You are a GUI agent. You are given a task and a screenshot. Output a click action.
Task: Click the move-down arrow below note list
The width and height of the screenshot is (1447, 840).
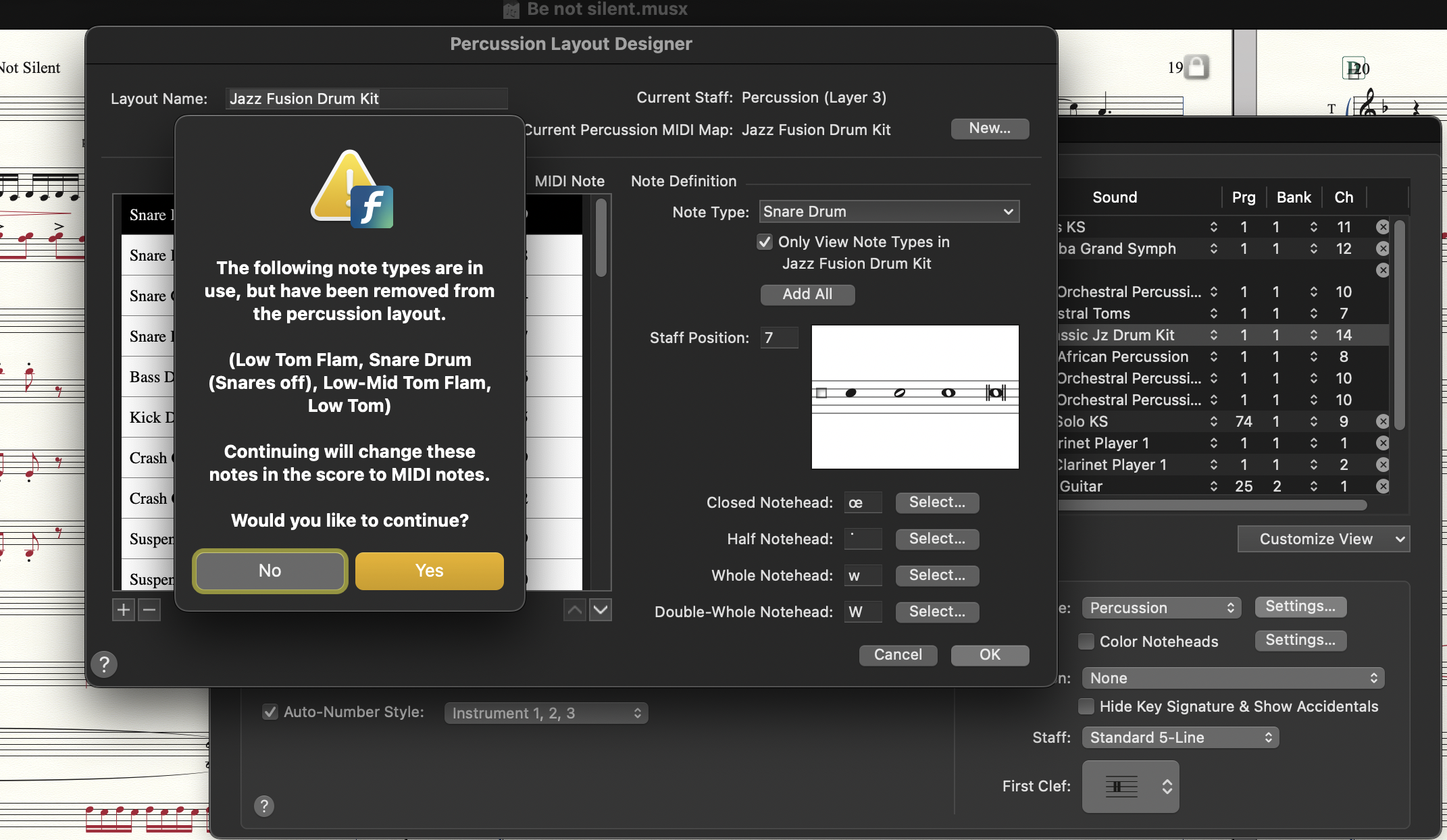[601, 610]
